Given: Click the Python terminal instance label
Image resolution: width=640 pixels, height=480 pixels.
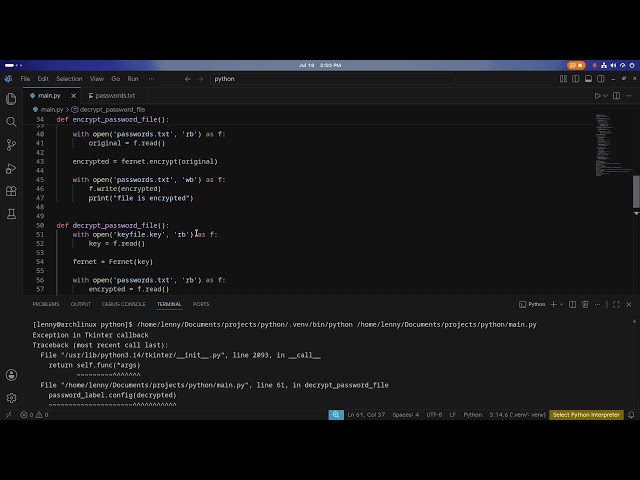Looking at the screenshot, I should [x=532, y=304].
